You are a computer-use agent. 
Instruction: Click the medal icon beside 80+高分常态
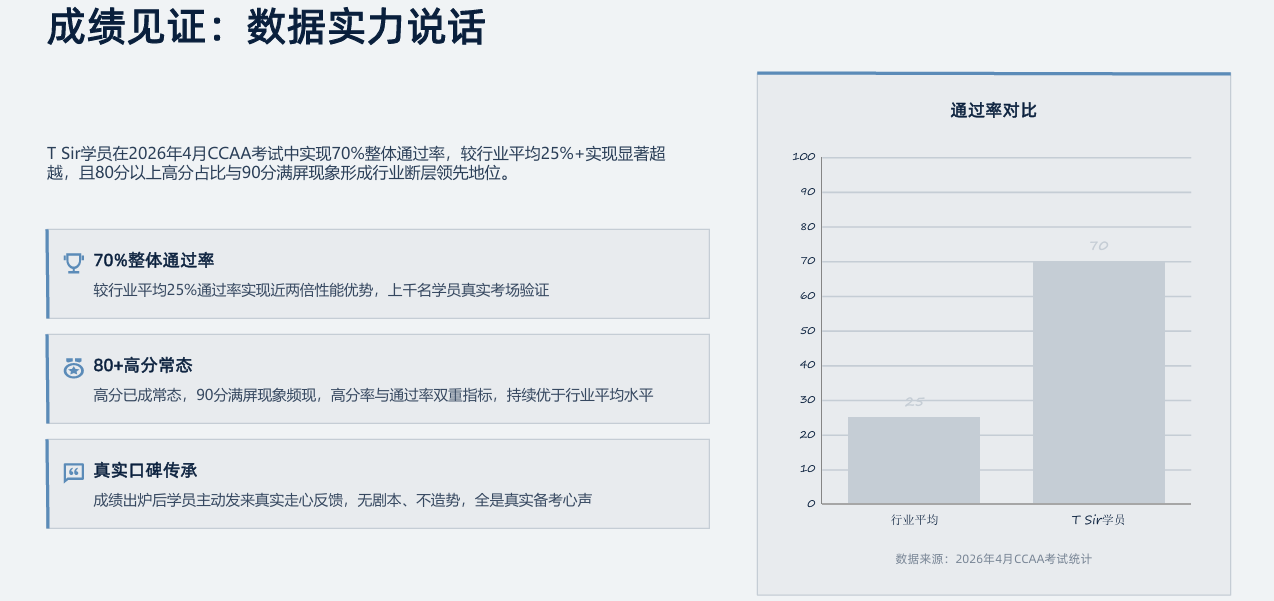pyautogui.click(x=74, y=367)
